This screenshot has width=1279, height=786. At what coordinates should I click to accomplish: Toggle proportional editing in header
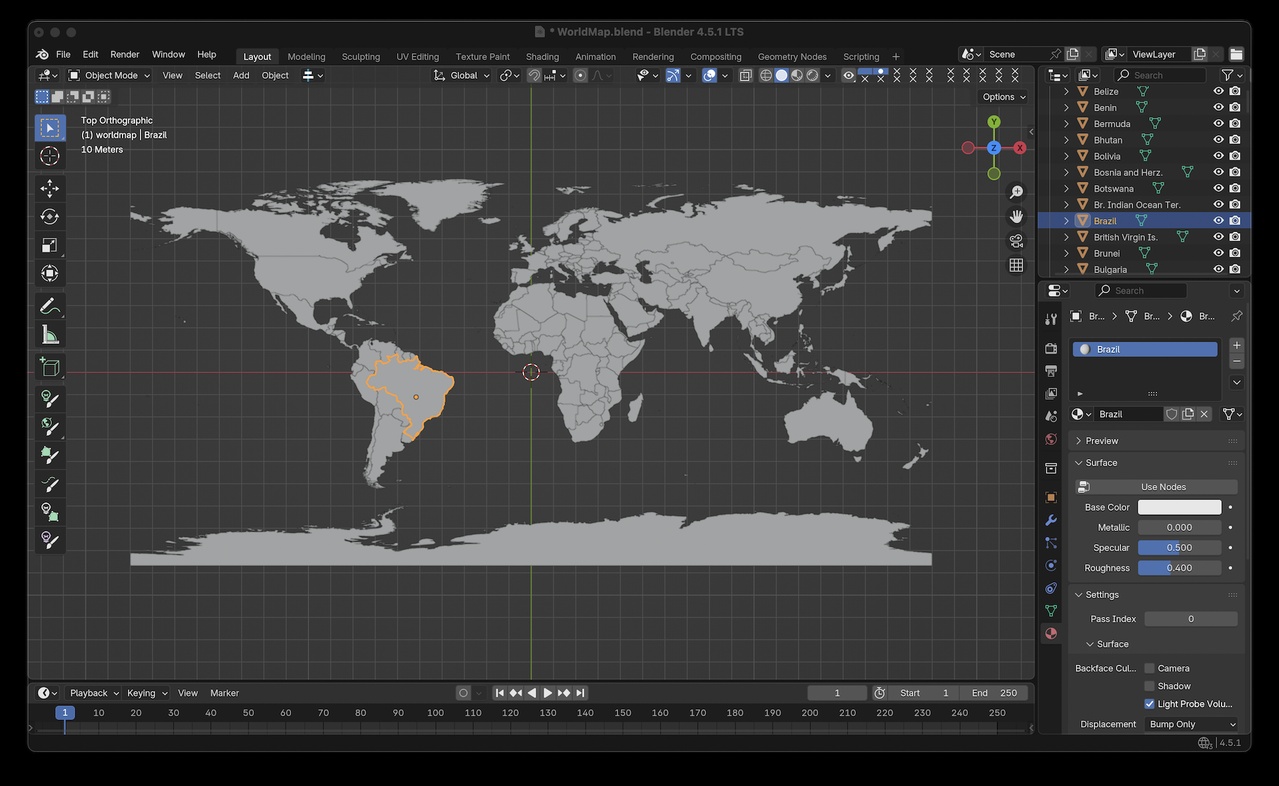point(580,75)
